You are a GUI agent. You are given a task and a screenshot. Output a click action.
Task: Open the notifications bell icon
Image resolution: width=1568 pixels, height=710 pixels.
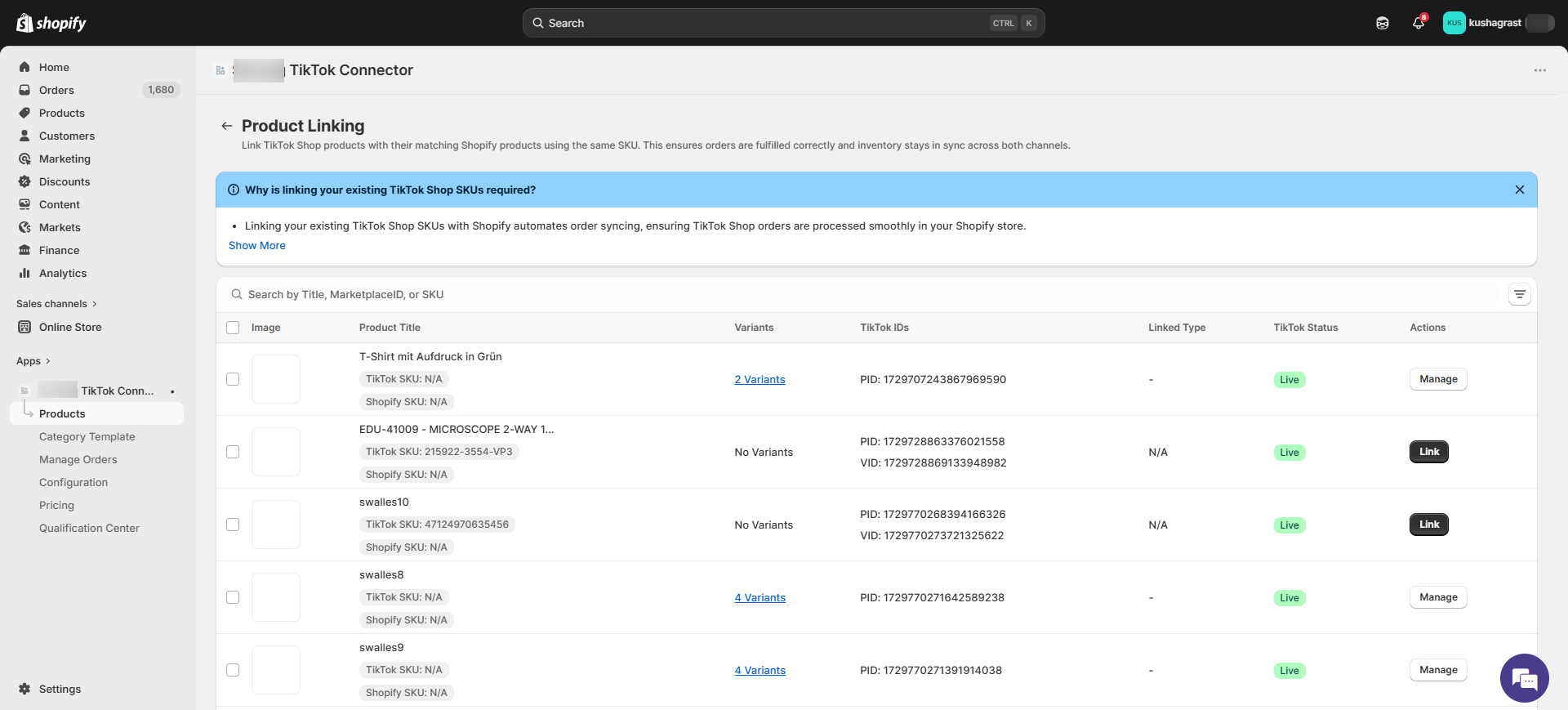[x=1419, y=23]
